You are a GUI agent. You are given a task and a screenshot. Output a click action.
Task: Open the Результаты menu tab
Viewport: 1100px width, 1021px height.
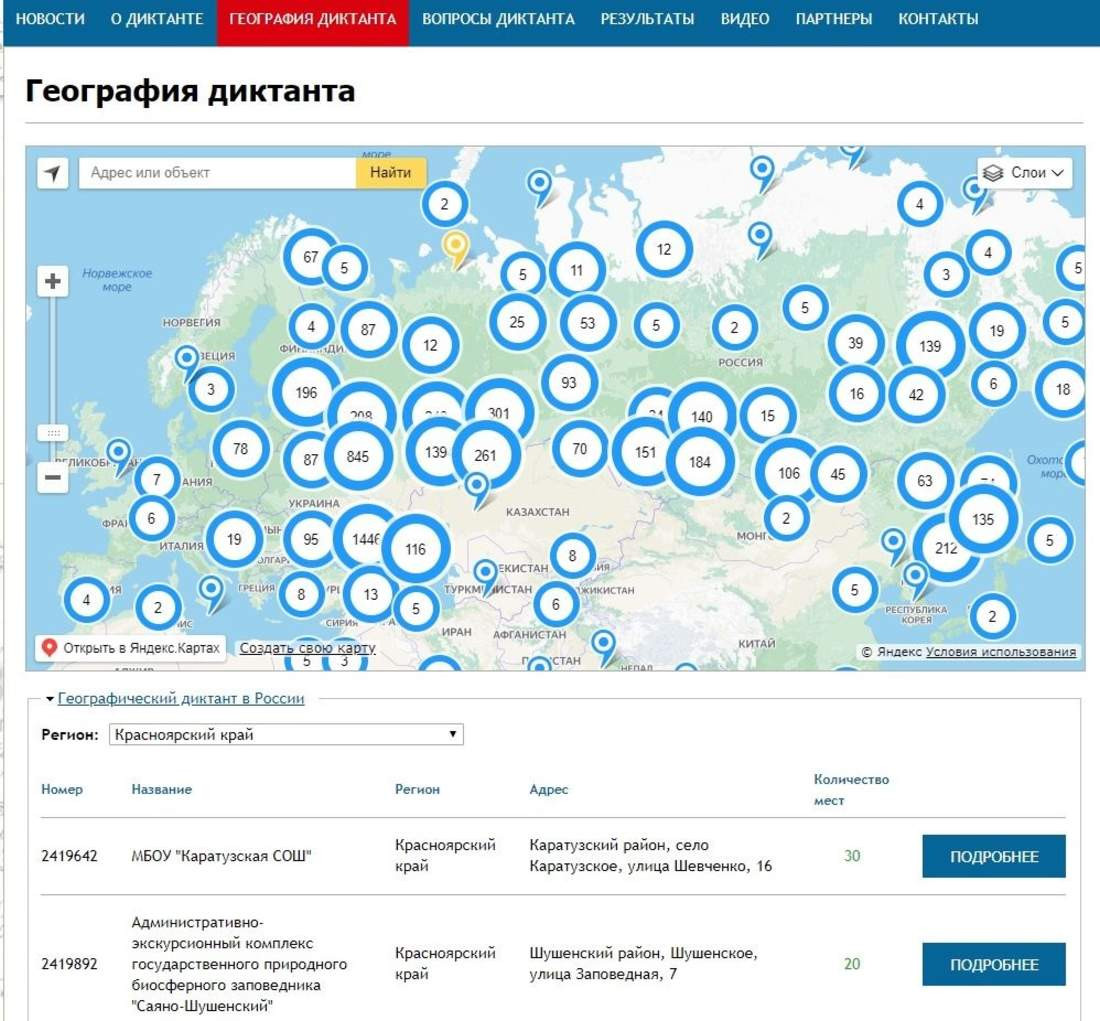point(647,19)
